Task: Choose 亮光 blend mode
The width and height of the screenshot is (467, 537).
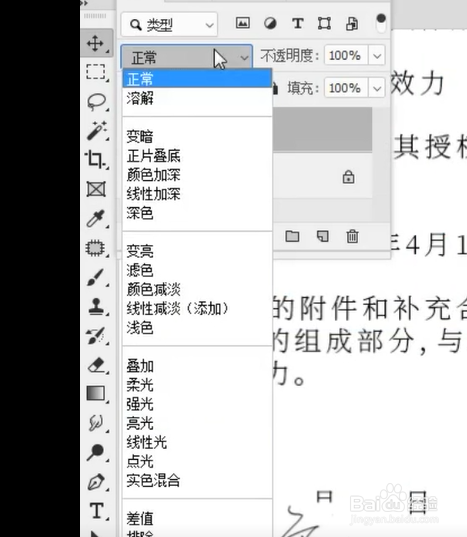Action: (197, 423)
